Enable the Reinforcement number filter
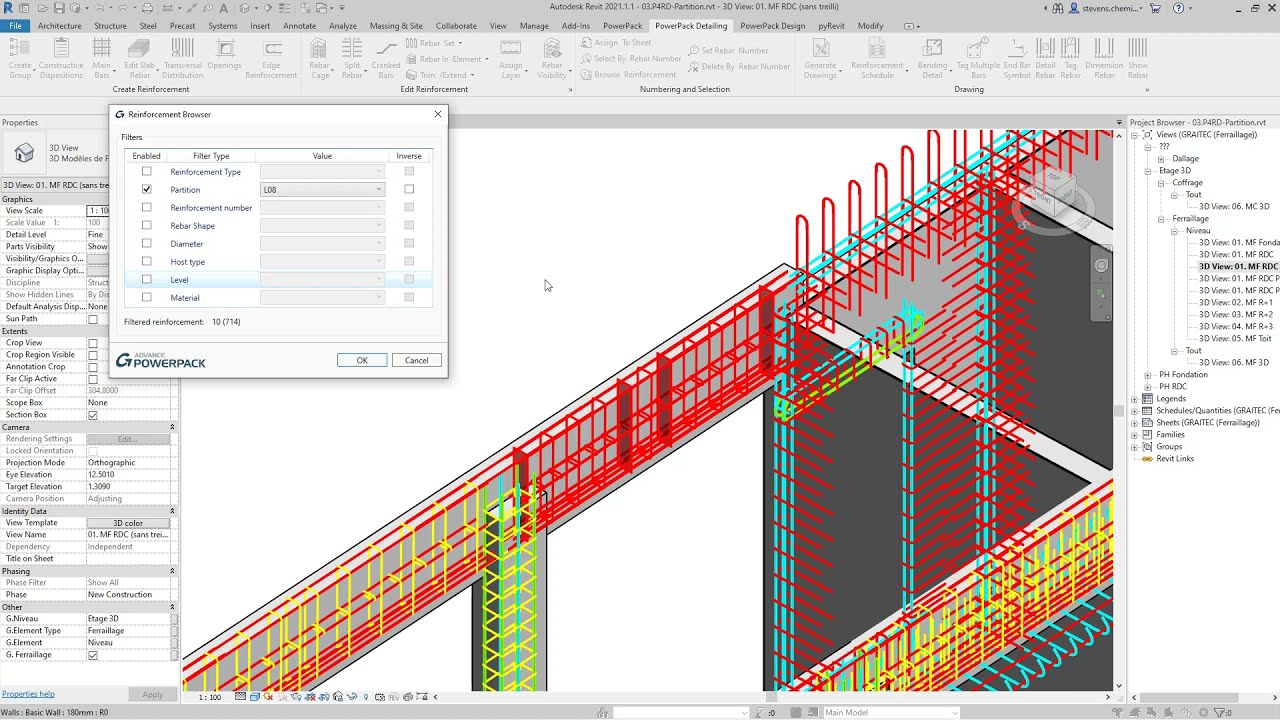The width and height of the screenshot is (1280, 720). pyautogui.click(x=147, y=208)
